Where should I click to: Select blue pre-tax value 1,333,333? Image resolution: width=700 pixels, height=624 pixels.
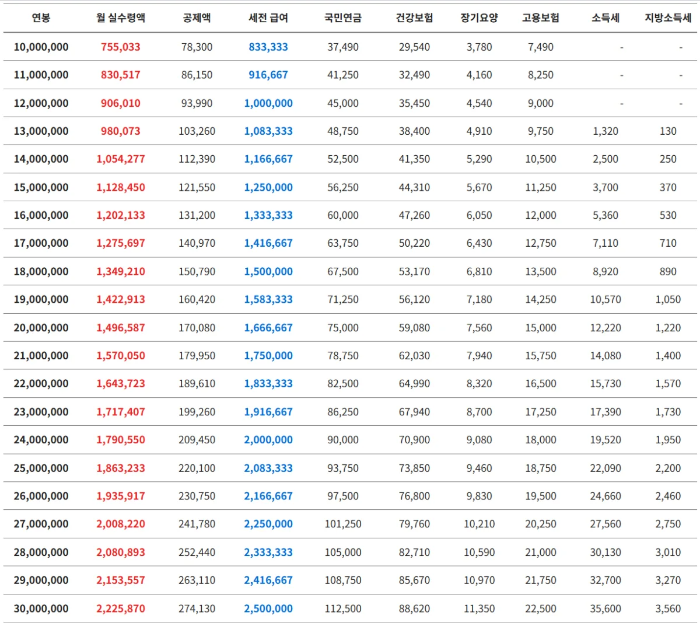268,215
